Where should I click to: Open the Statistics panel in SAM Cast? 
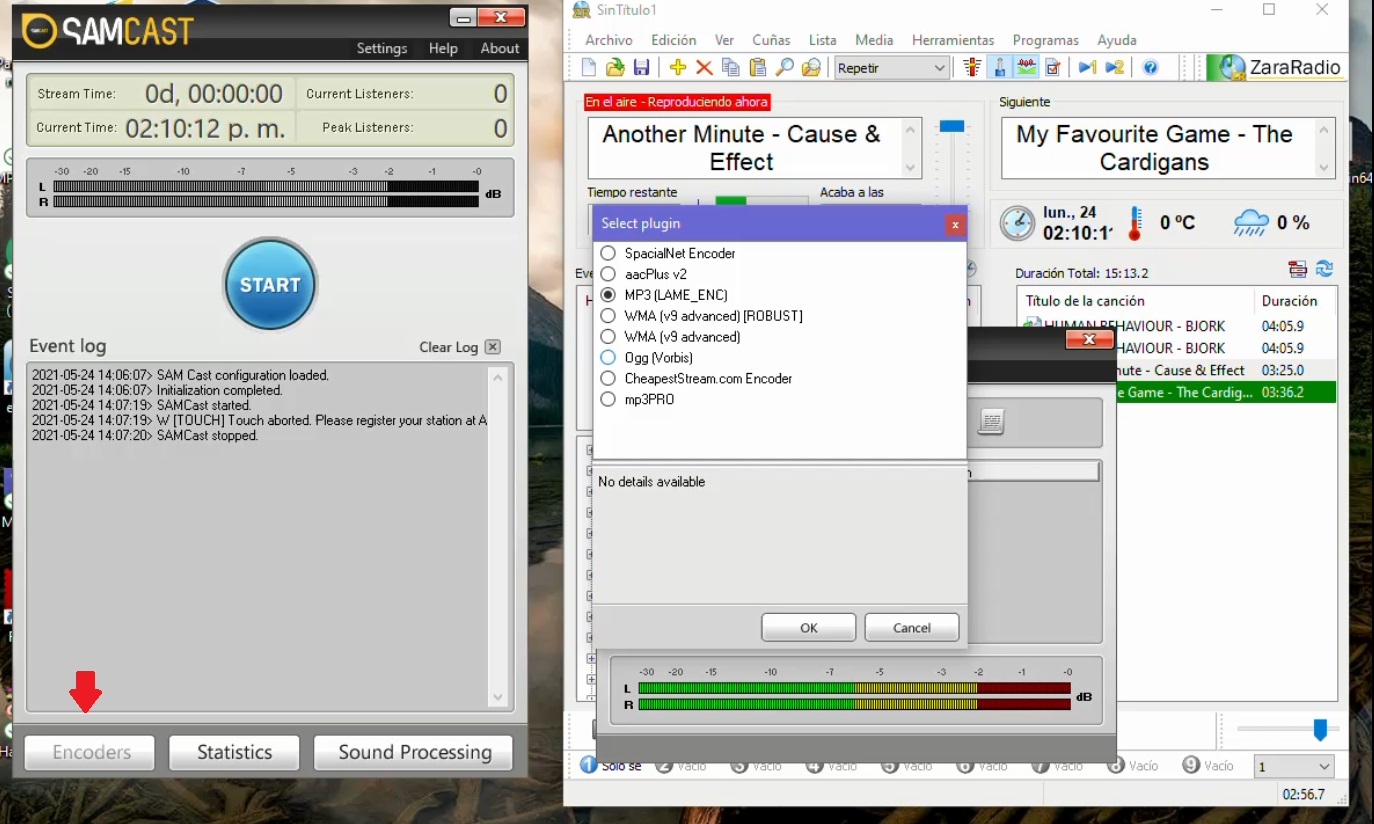point(235,752)
